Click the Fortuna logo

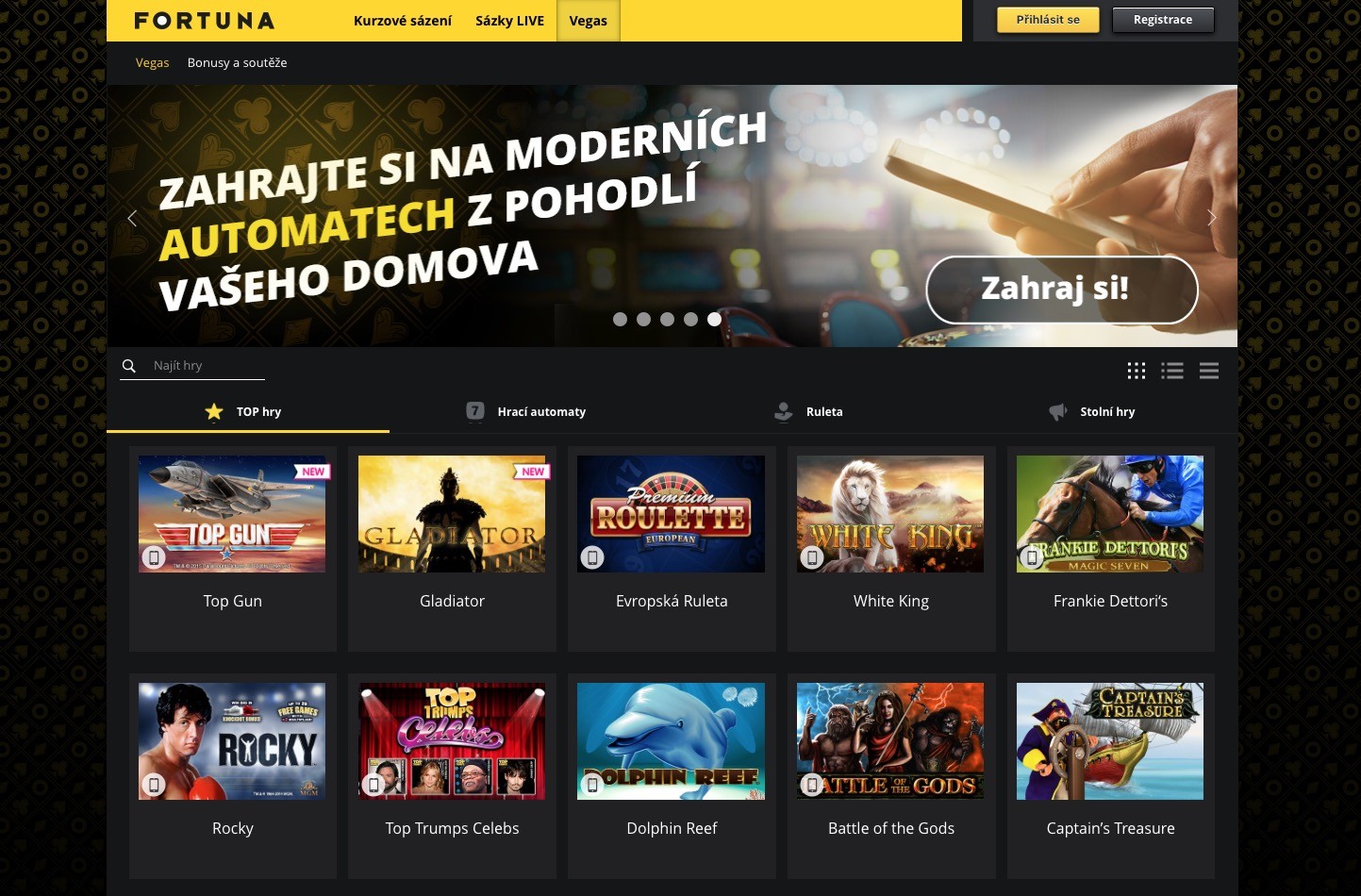(205, 21)
